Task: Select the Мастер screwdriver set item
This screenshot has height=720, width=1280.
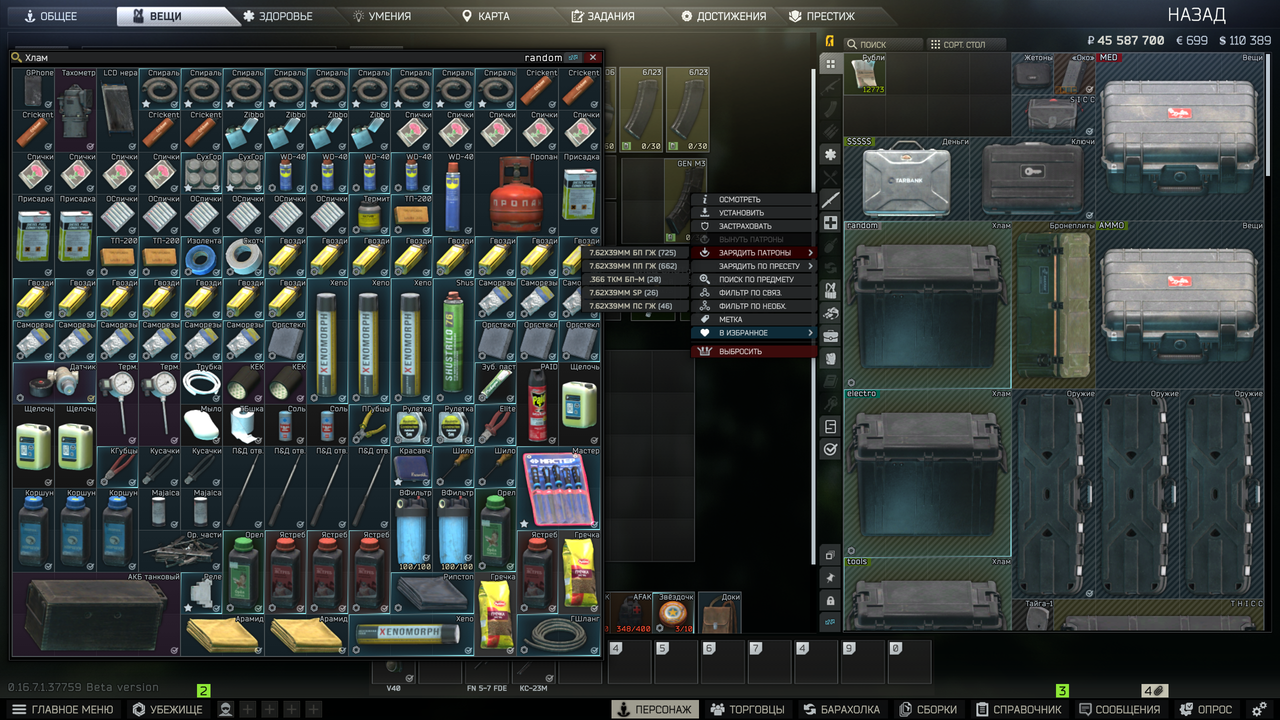Action: click(558, 488)
